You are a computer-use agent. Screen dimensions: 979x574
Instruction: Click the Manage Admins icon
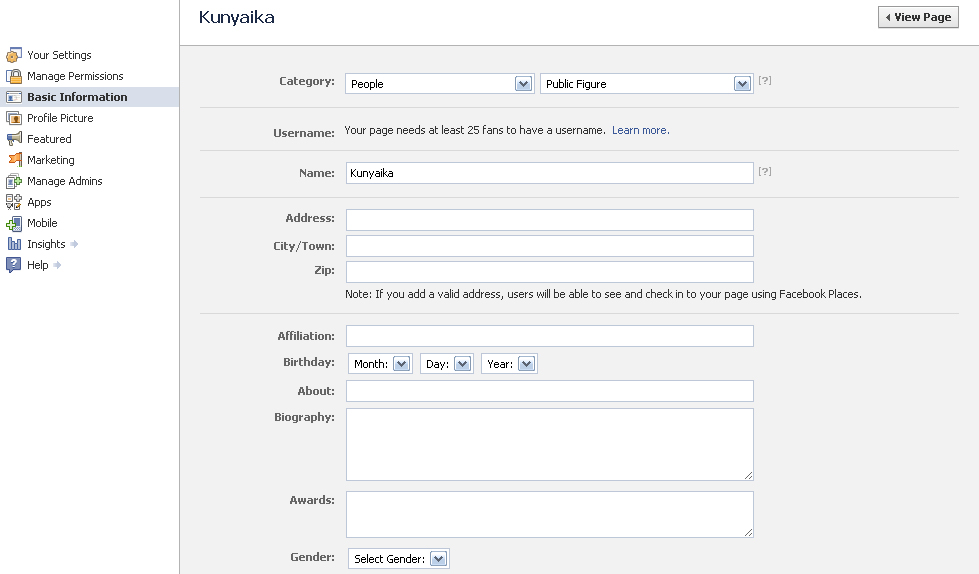tap(14, 181)
